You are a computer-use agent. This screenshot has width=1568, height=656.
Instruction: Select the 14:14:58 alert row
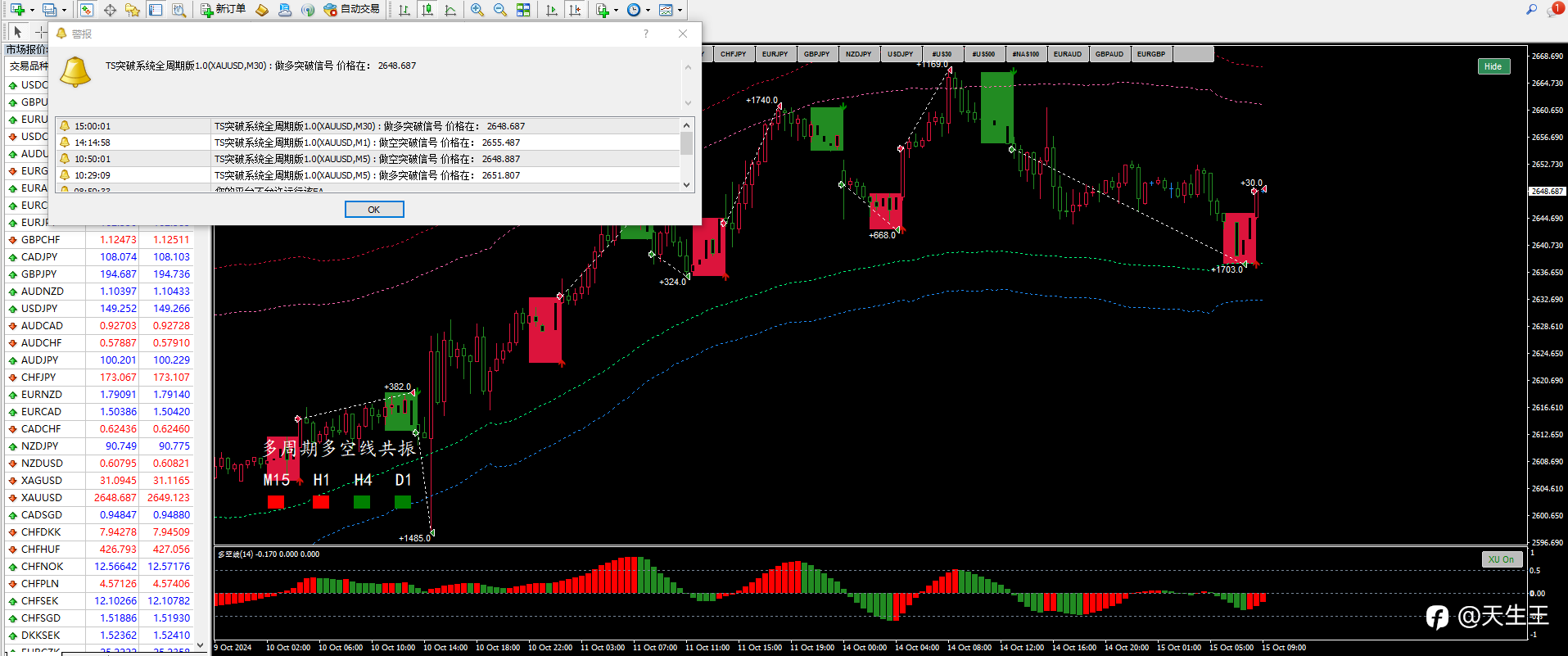(x=368, y=143)
